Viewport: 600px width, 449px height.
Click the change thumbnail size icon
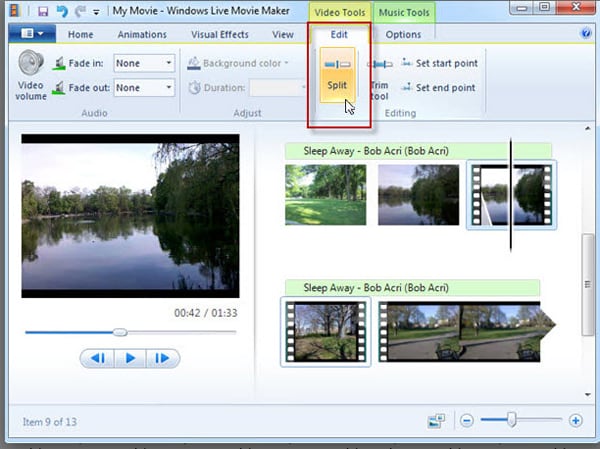[436, 421]
